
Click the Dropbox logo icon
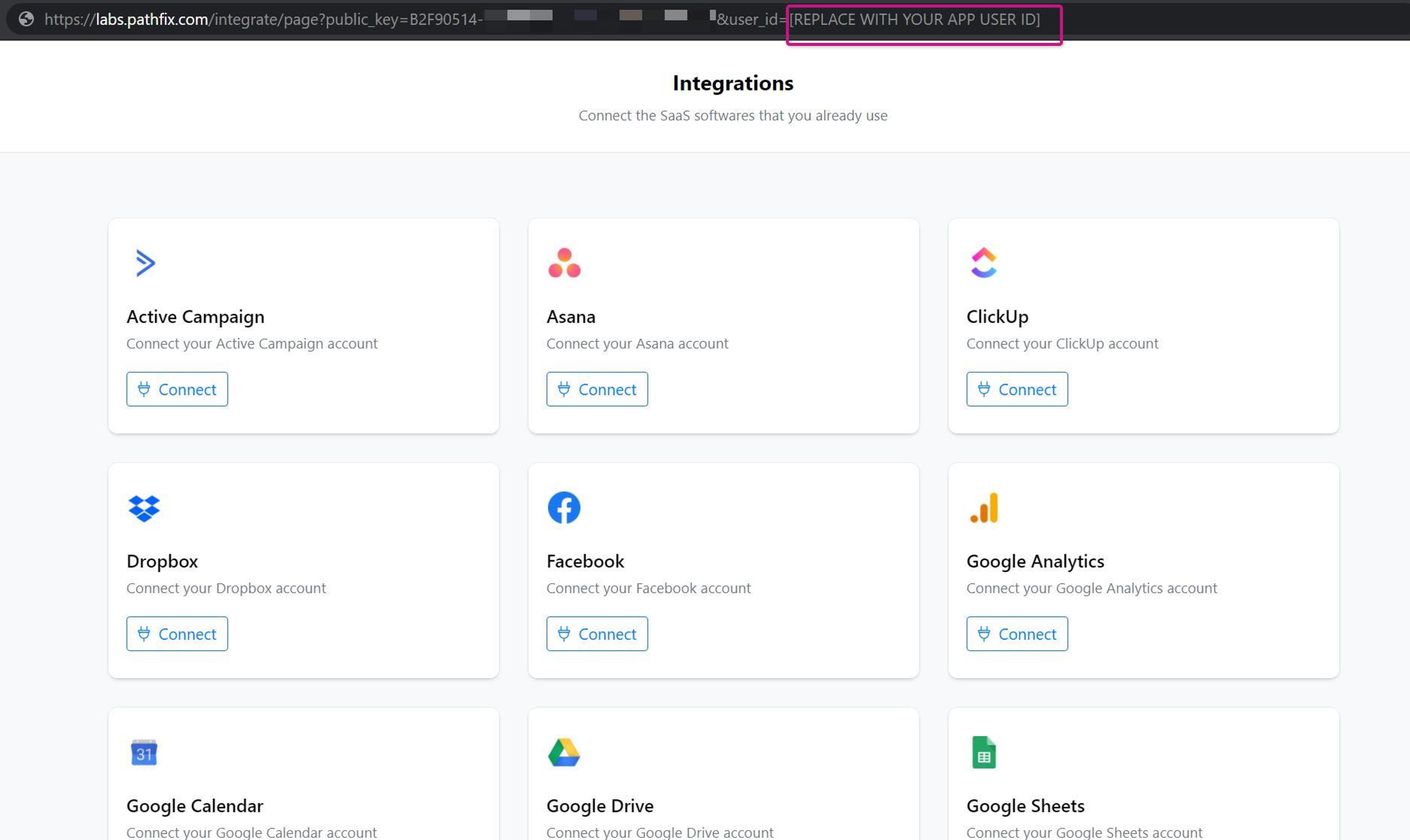144,508
